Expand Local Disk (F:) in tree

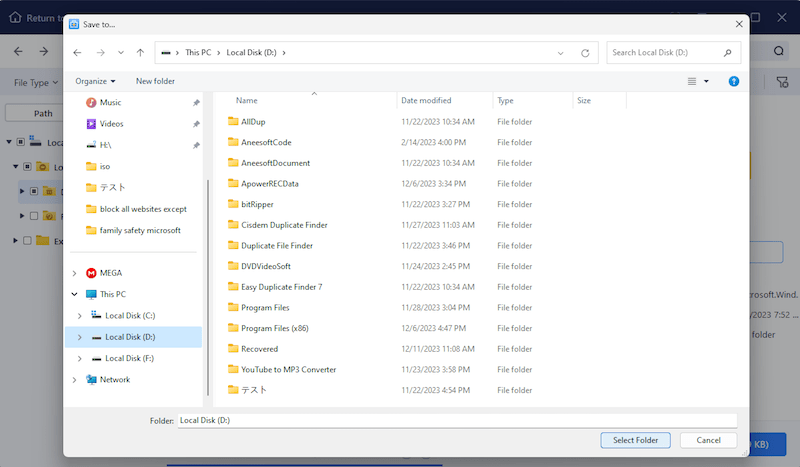click(x=80, y=359)
